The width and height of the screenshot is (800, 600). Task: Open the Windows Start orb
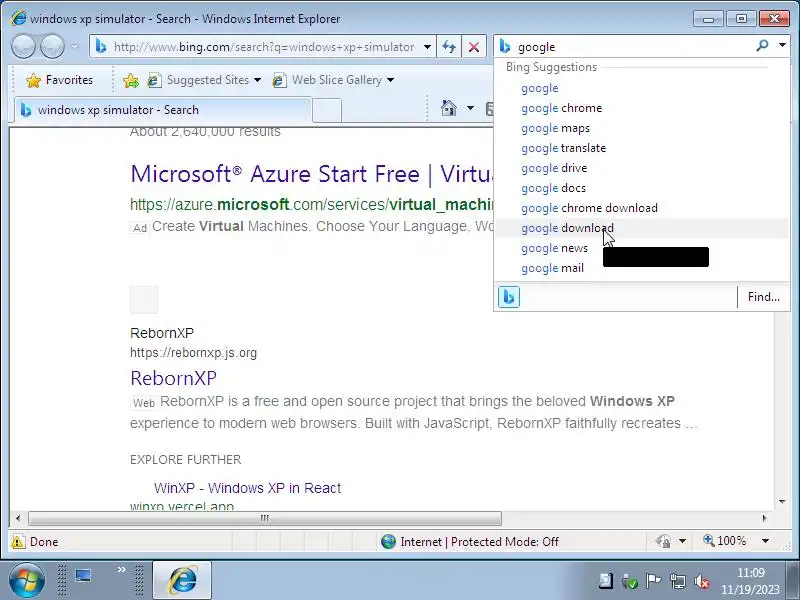(26, 580)
